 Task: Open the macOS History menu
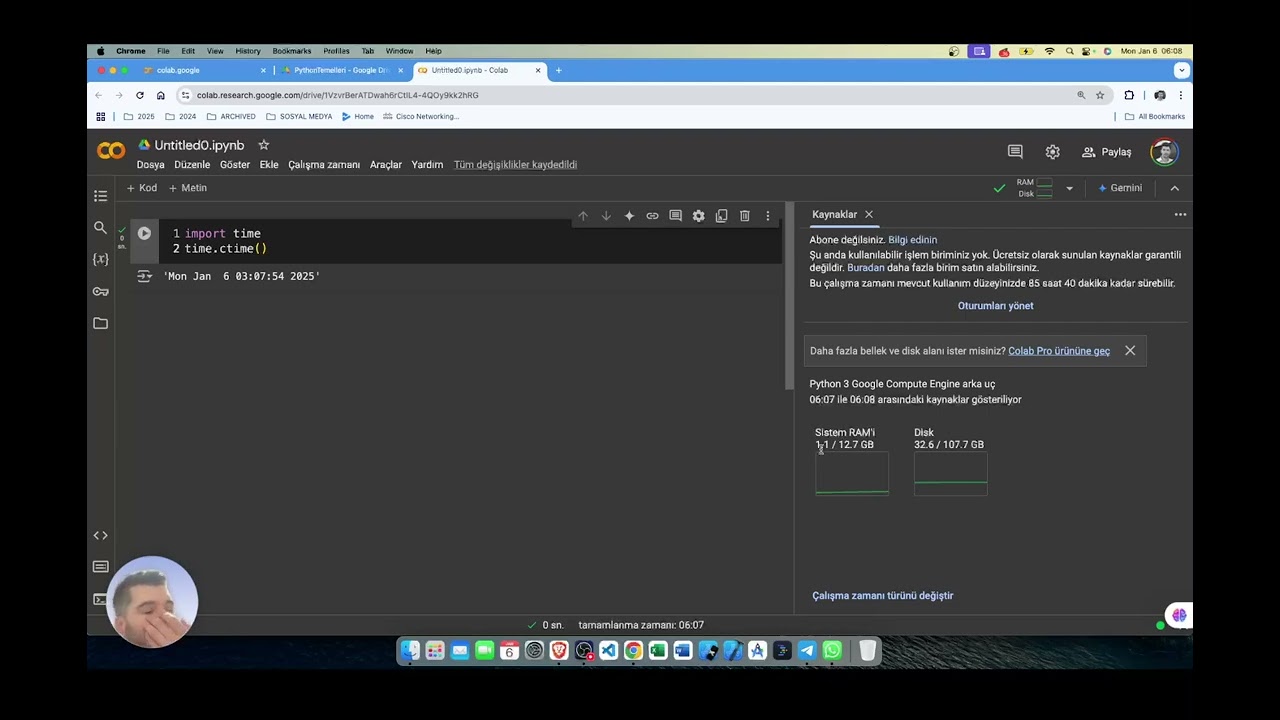pyautogui.click(x=248, y=51)
